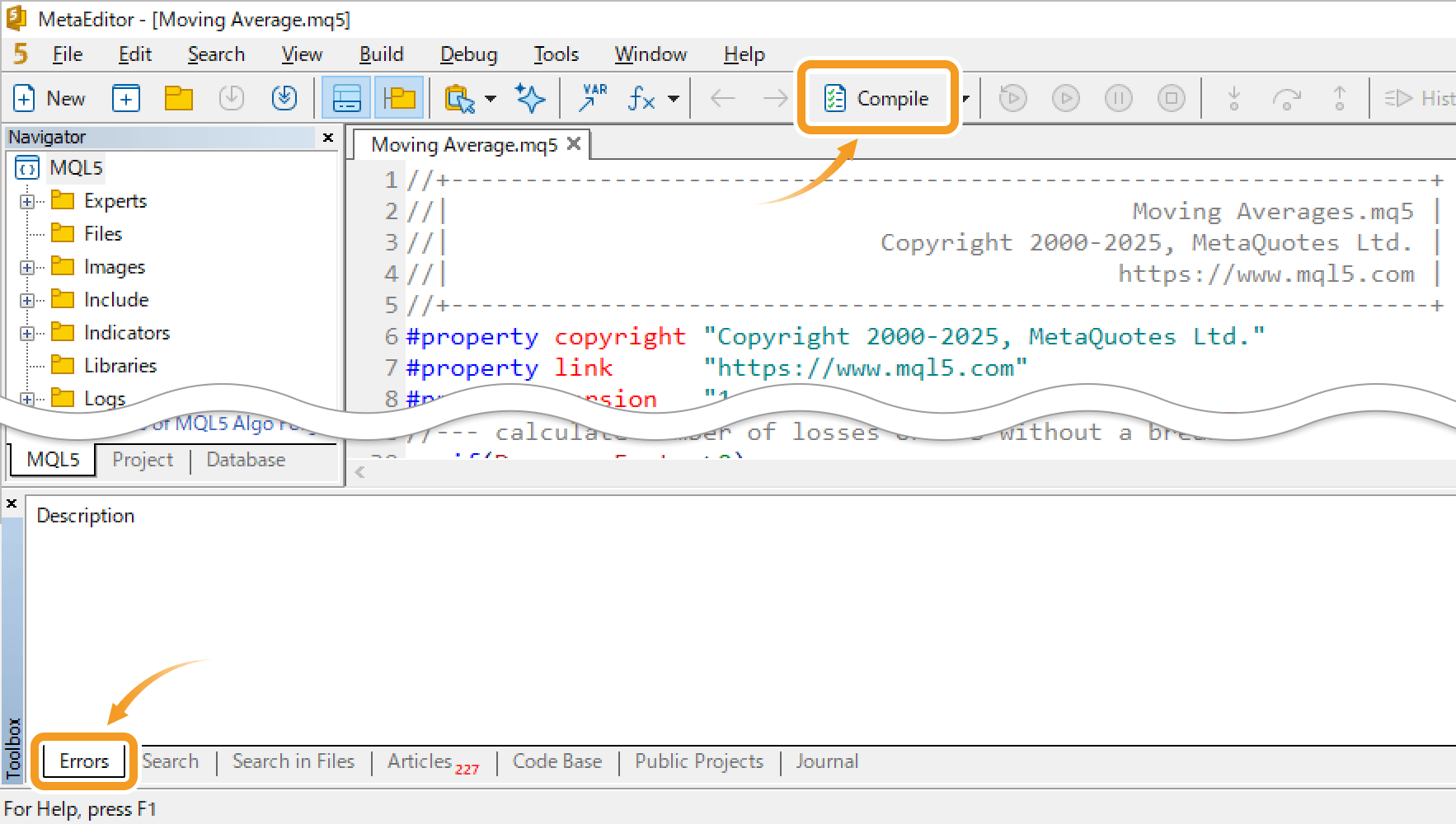Viewport: 1456px width, 824px height.
Task: Create a new file with New button
Action: pos(50,99)
